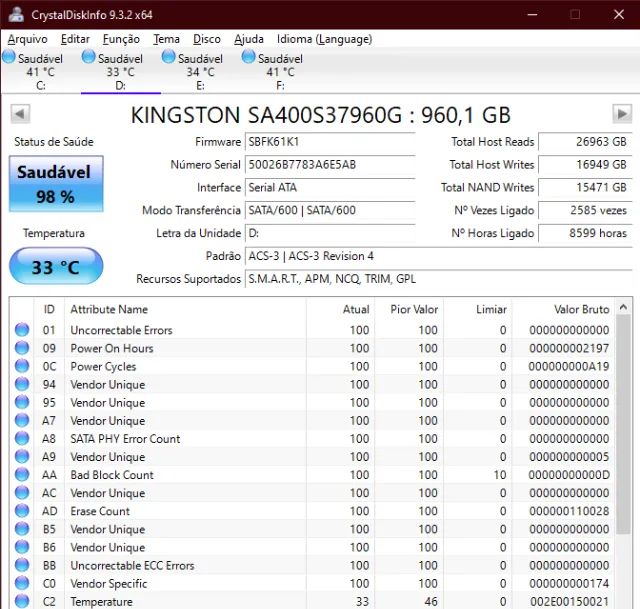Click the raw value 002E00150021

[x=569, y=601]
